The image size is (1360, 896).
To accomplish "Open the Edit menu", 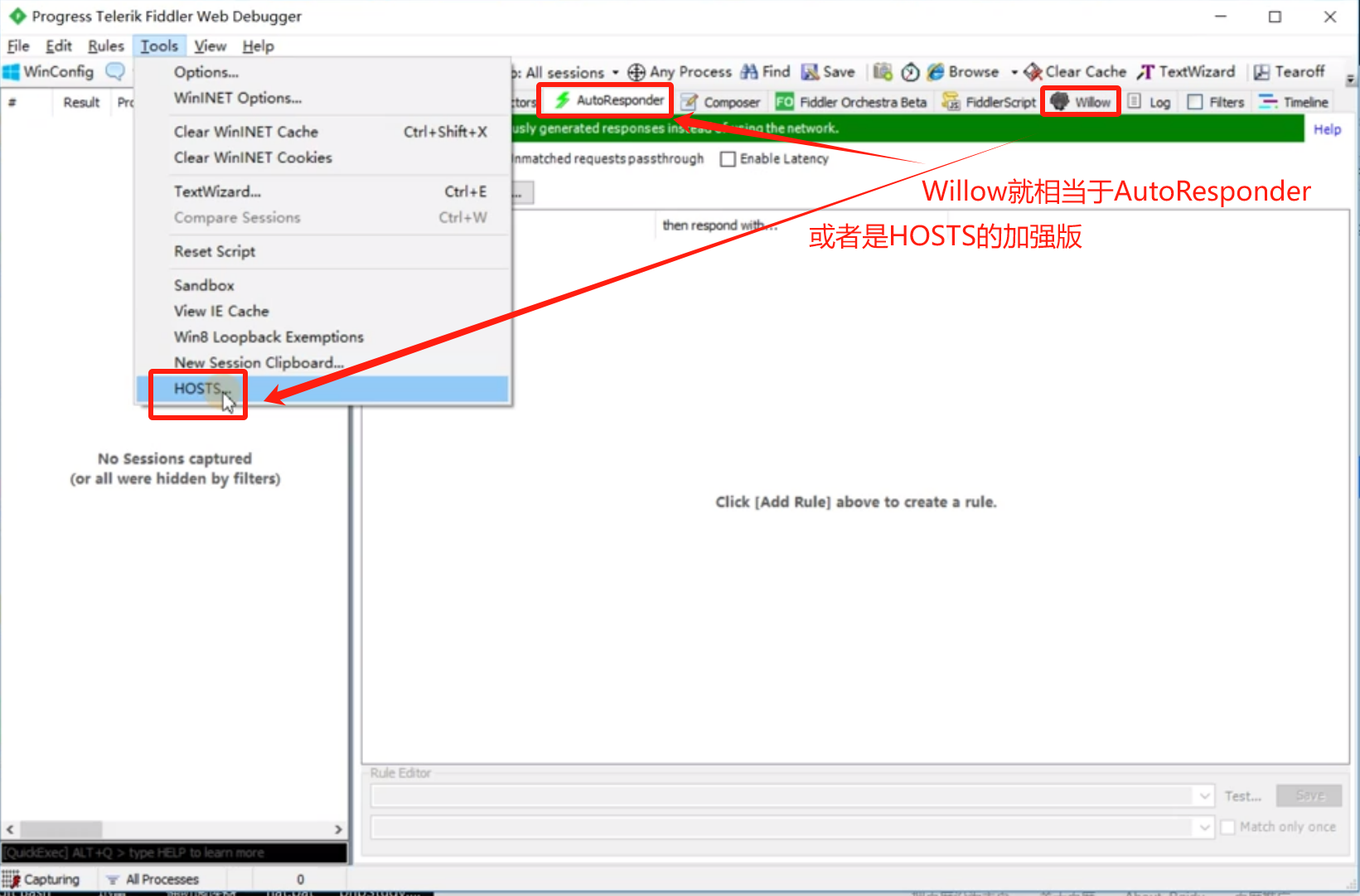I will pyautogui.click(x=59, y=46).
